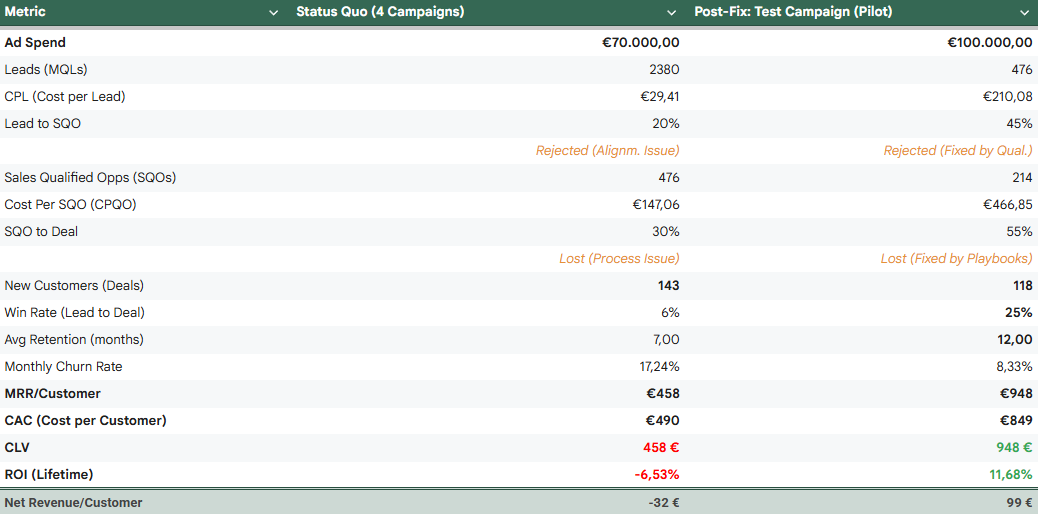Click the Leads (MQLs) label
This screenshot has height=514, width=1038.
tap(46, 70)
